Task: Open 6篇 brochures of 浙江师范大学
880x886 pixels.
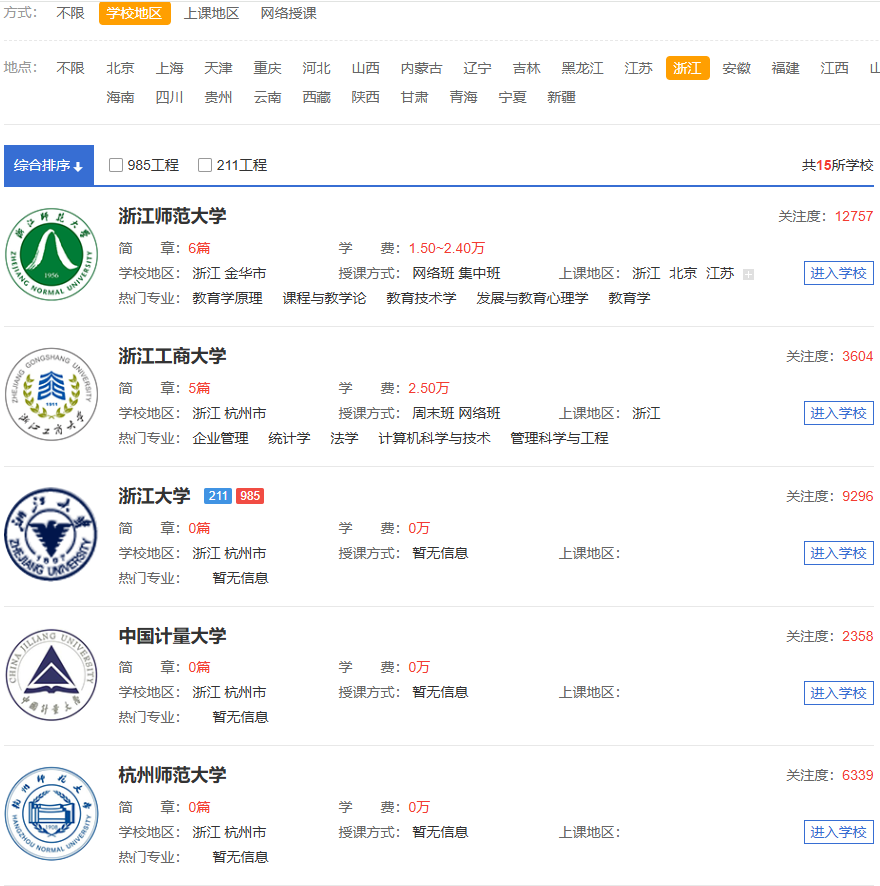Action: pos(199,248)
